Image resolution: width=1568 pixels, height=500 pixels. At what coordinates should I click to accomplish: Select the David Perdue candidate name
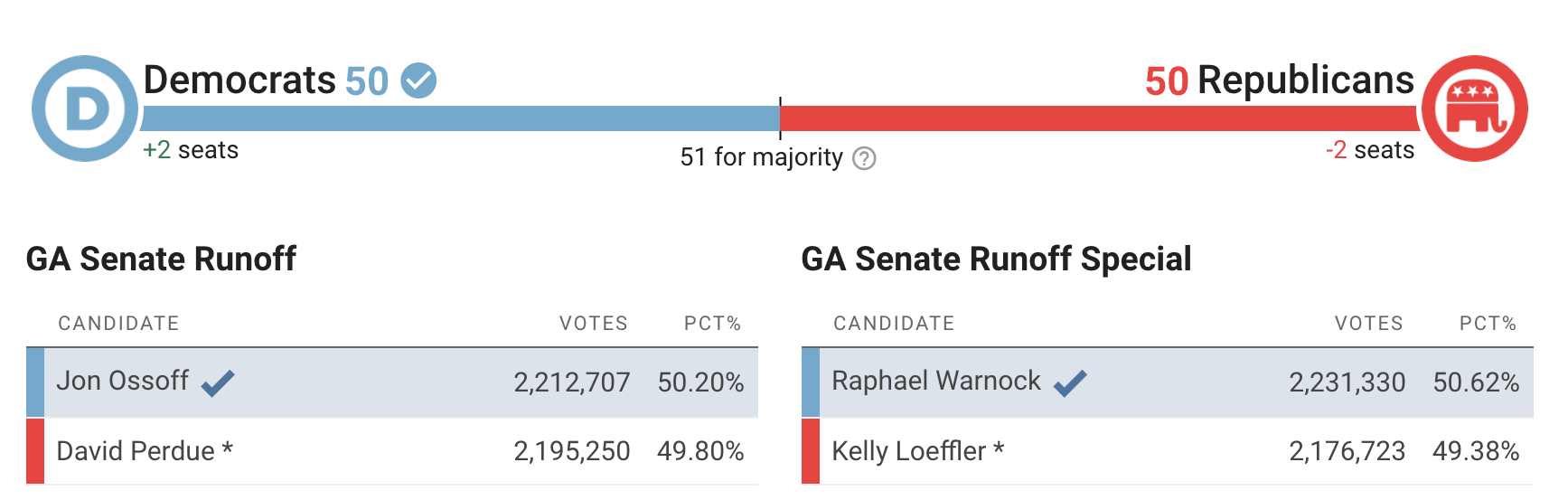click(x=136, y=450)
